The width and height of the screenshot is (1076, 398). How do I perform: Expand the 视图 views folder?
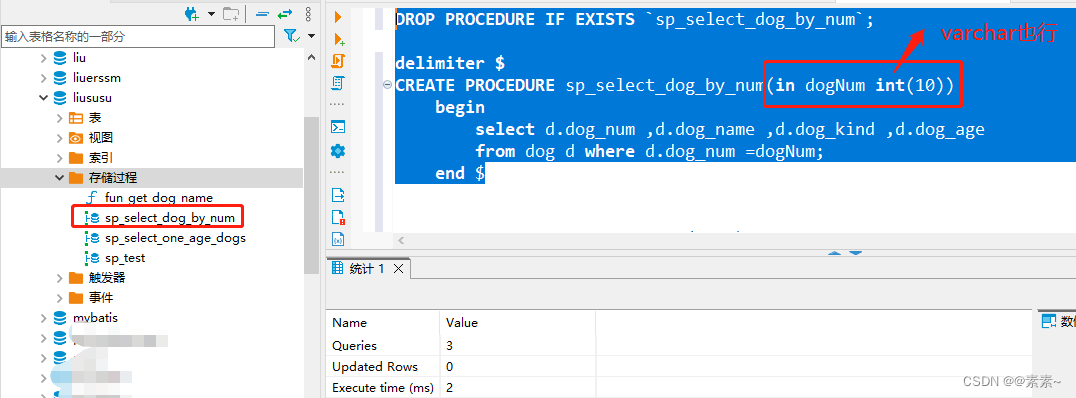(x=60, y=138)
